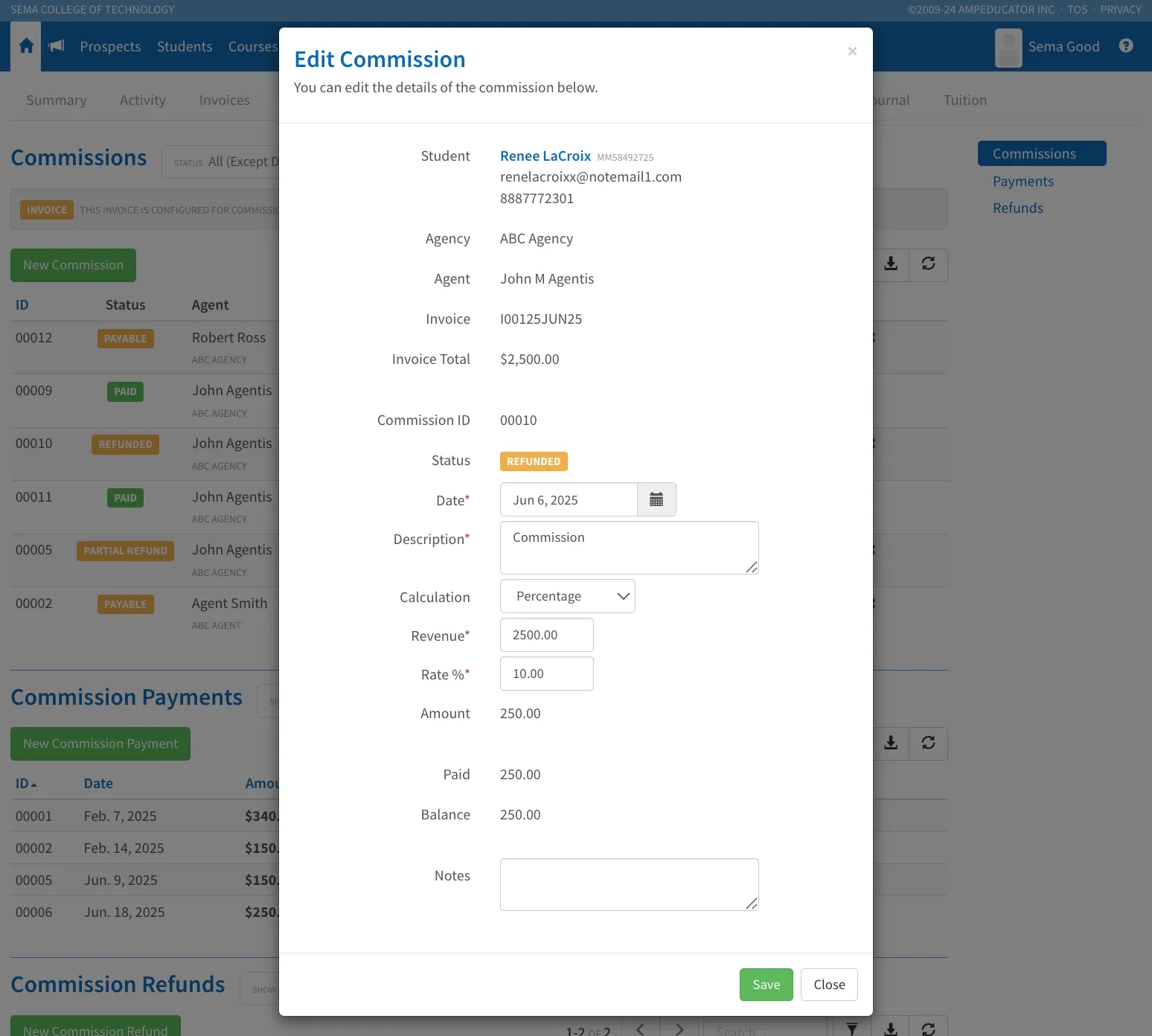Edit the Rate % field
This screenshot has height=1036, width=1152.
(547, 674)
